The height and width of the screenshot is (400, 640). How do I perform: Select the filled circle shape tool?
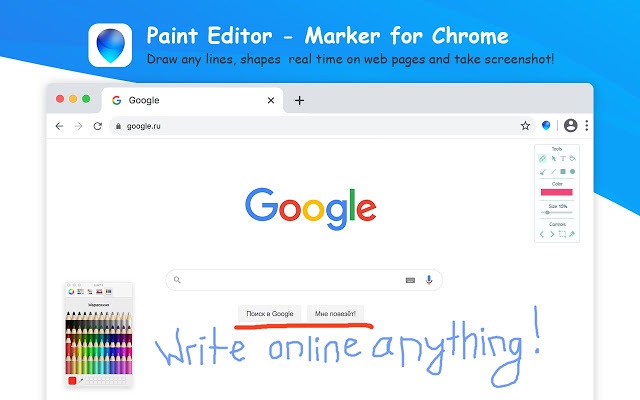tap(572, 171)
